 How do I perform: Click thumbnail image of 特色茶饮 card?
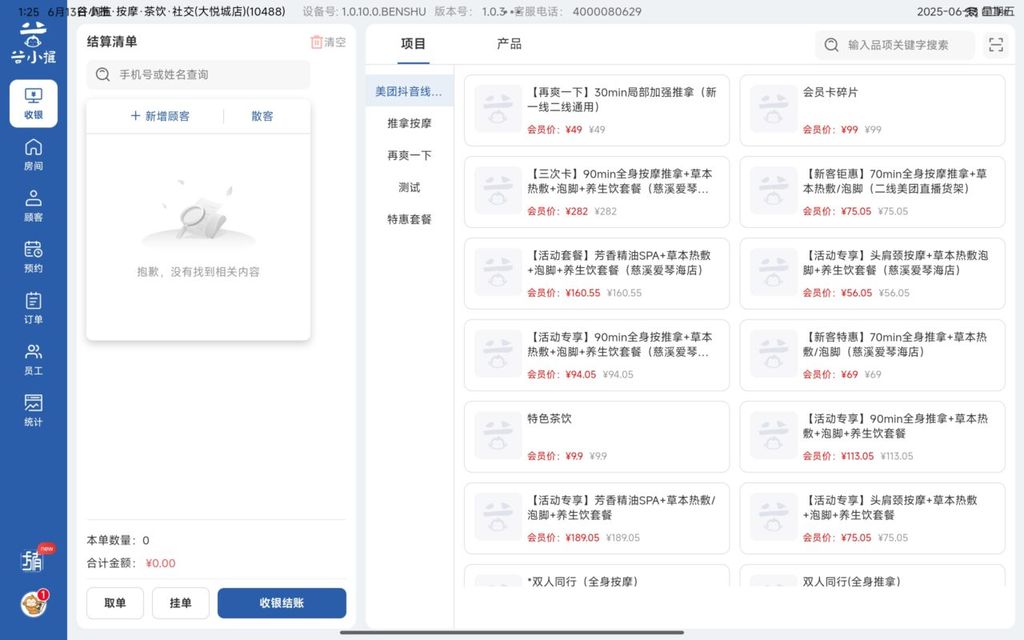tap(498, 436)
